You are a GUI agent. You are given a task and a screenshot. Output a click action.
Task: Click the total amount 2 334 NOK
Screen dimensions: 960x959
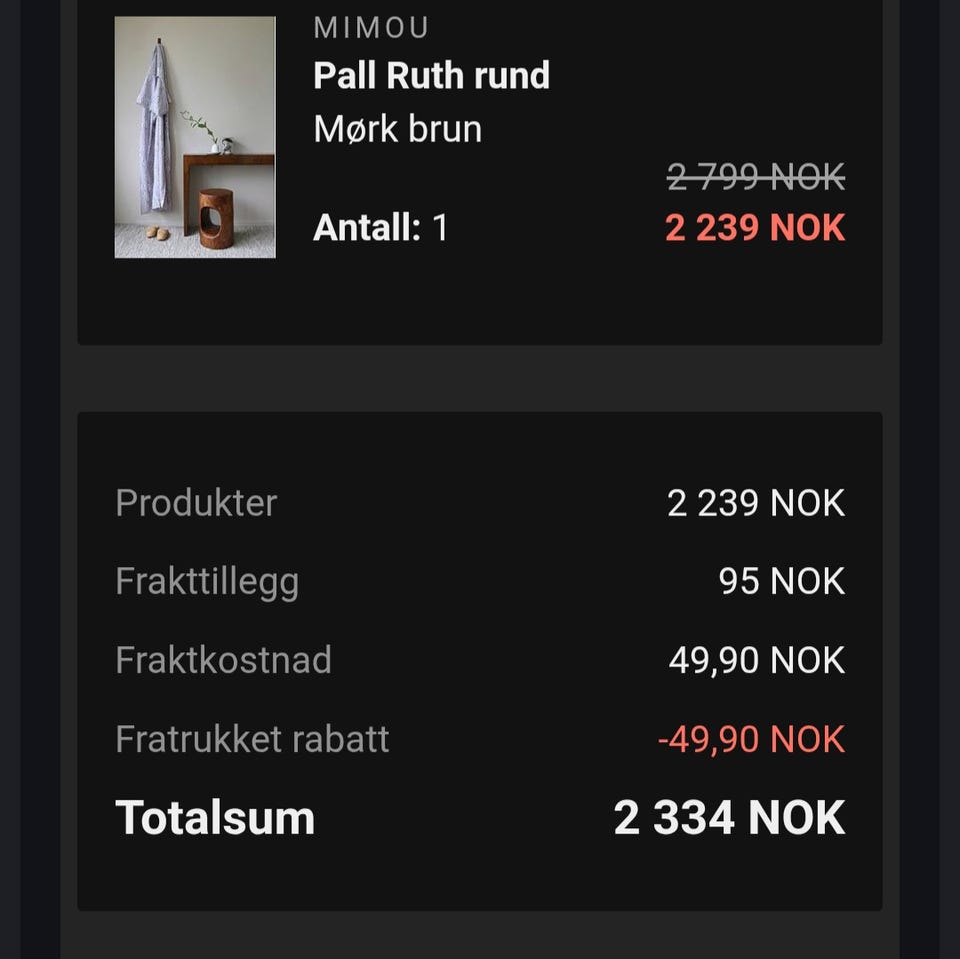tap(729, 818)
